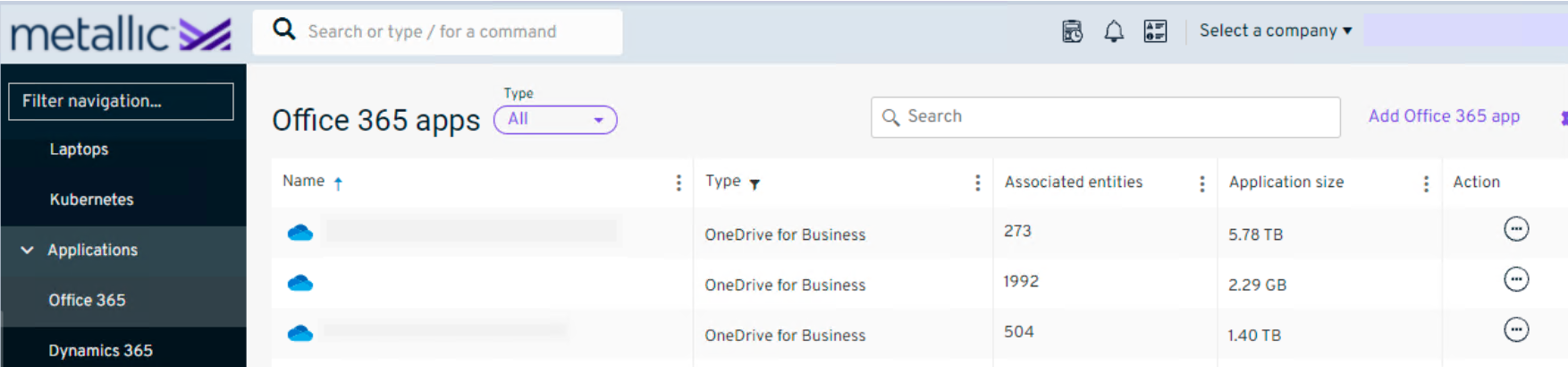Open the Select a company dropdown

1275,31
